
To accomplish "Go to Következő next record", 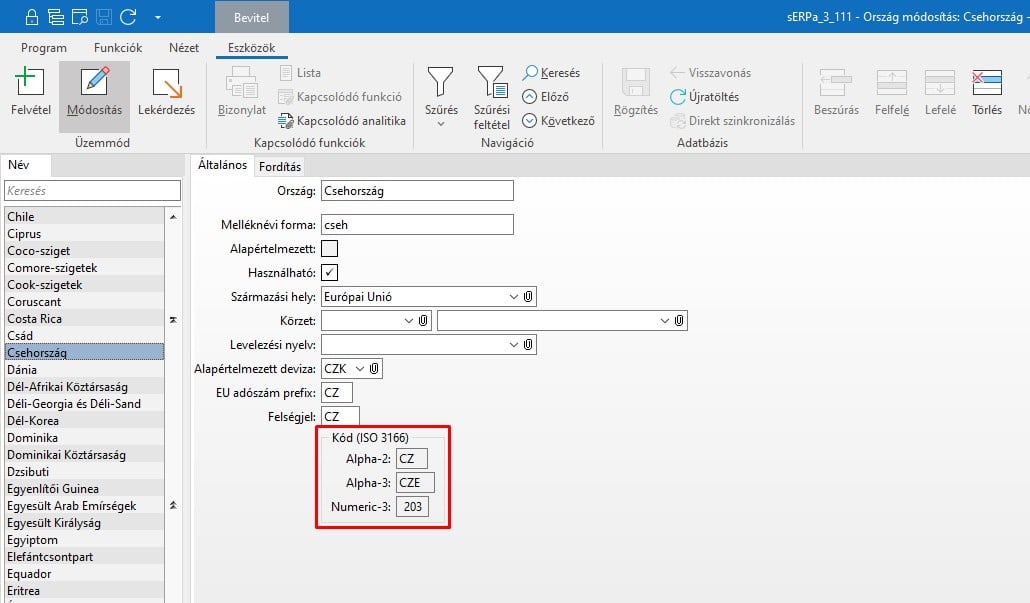I will (558, 121).
